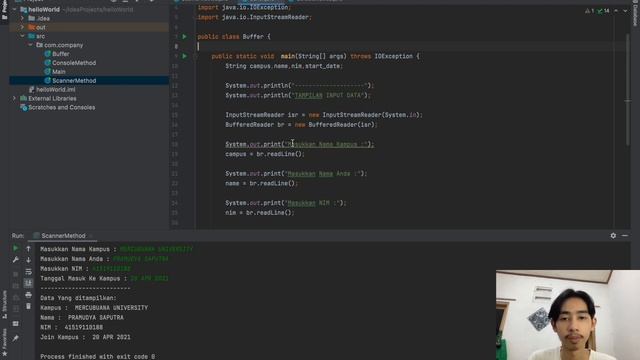The image size is (640, 360).
Task: Select Main class in project tree
Action: [59, 72]
